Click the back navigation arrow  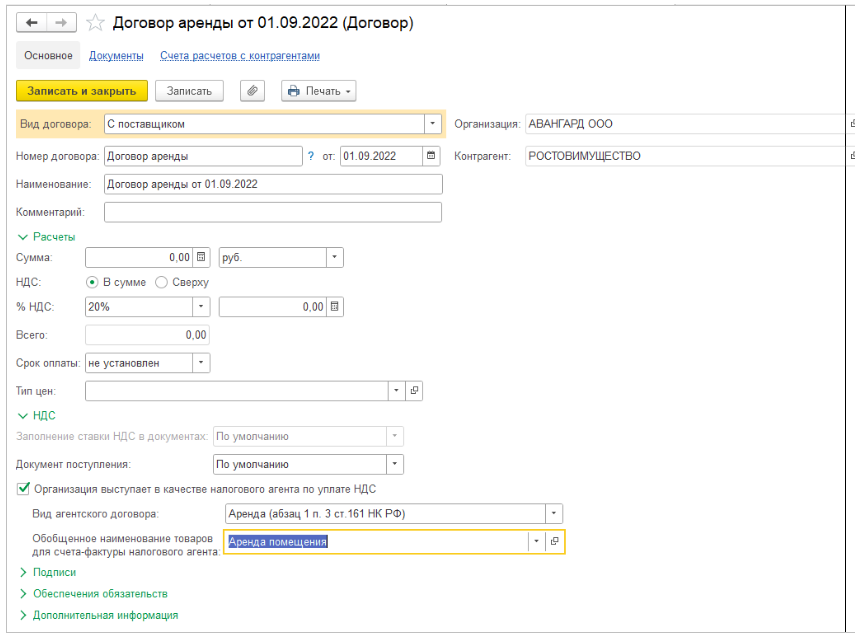point(31,22)
